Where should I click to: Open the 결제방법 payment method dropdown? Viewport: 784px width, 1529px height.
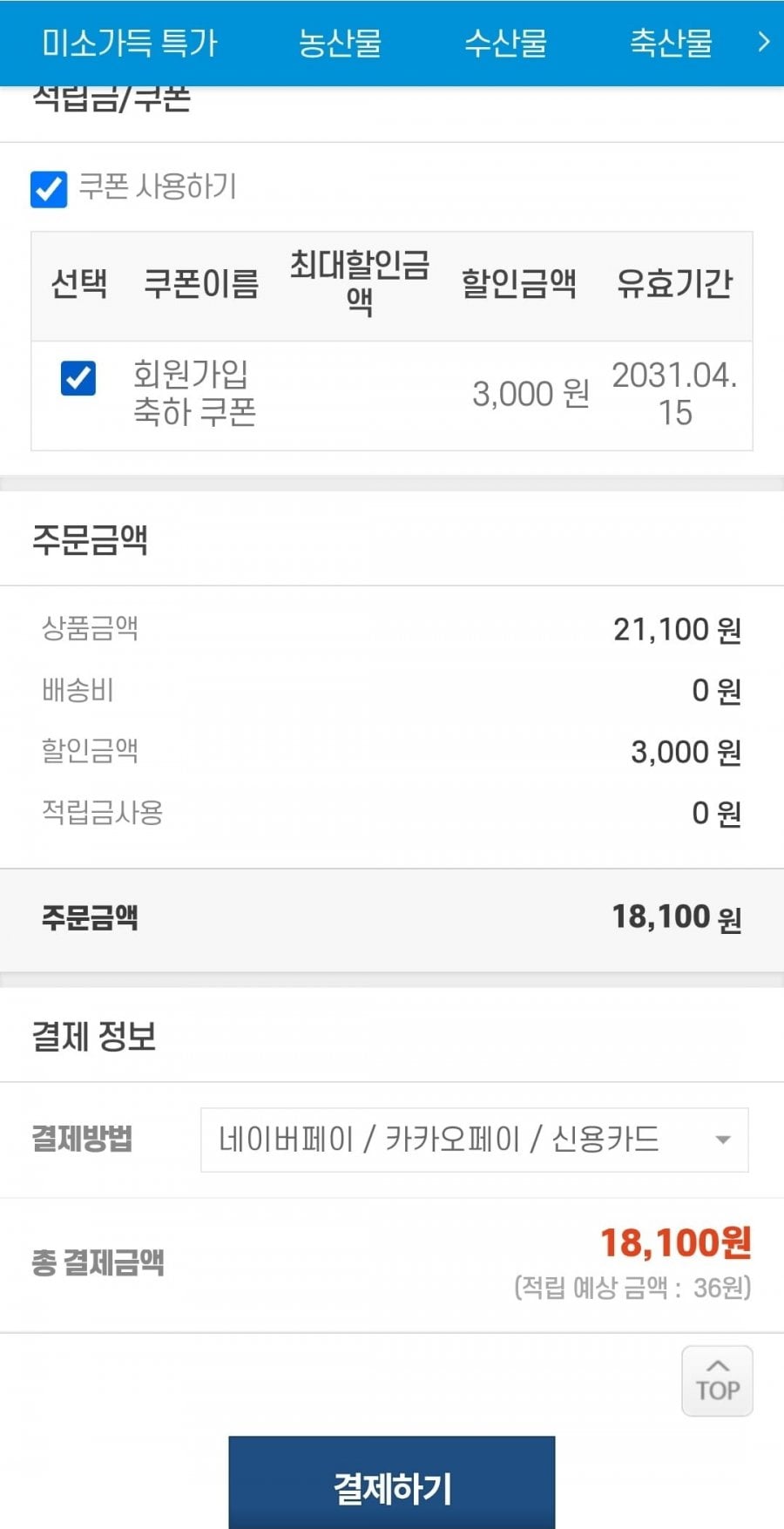tap(474, 1140)
